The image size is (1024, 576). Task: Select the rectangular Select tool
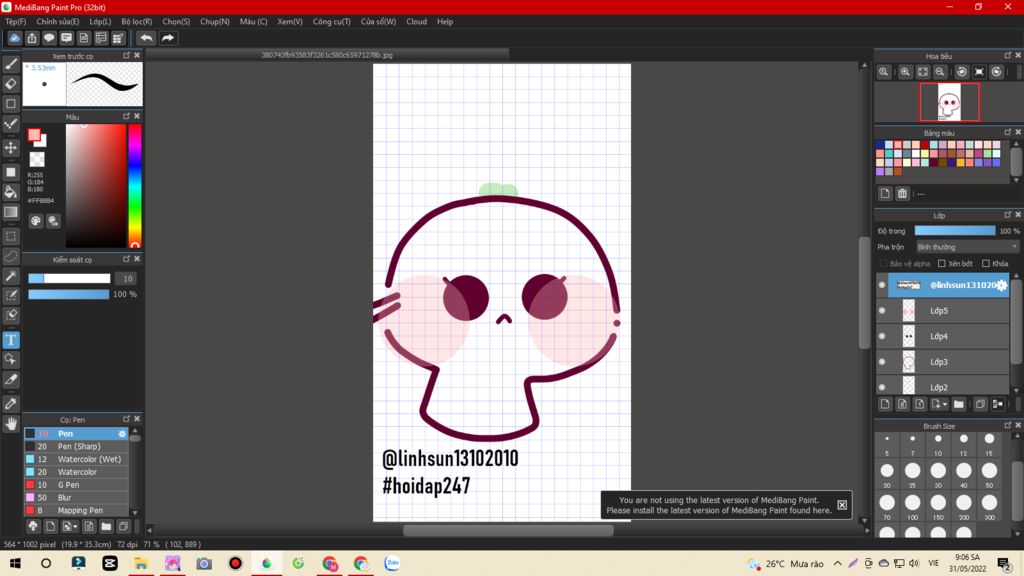(x=11, y=236)
